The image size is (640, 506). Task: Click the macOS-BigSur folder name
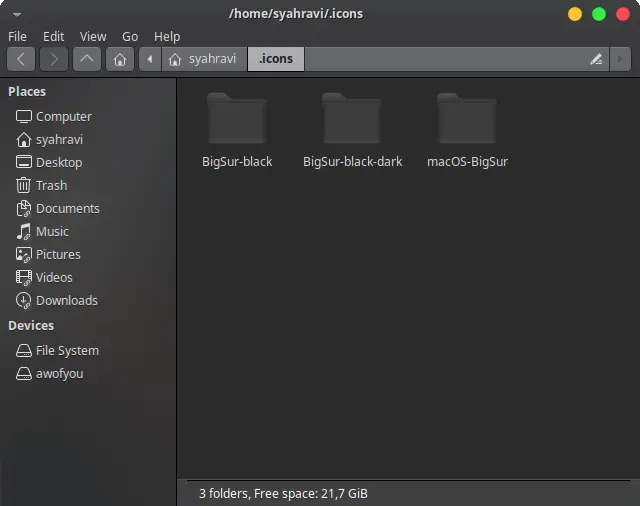pyautogui.click(x=468, y=162)
